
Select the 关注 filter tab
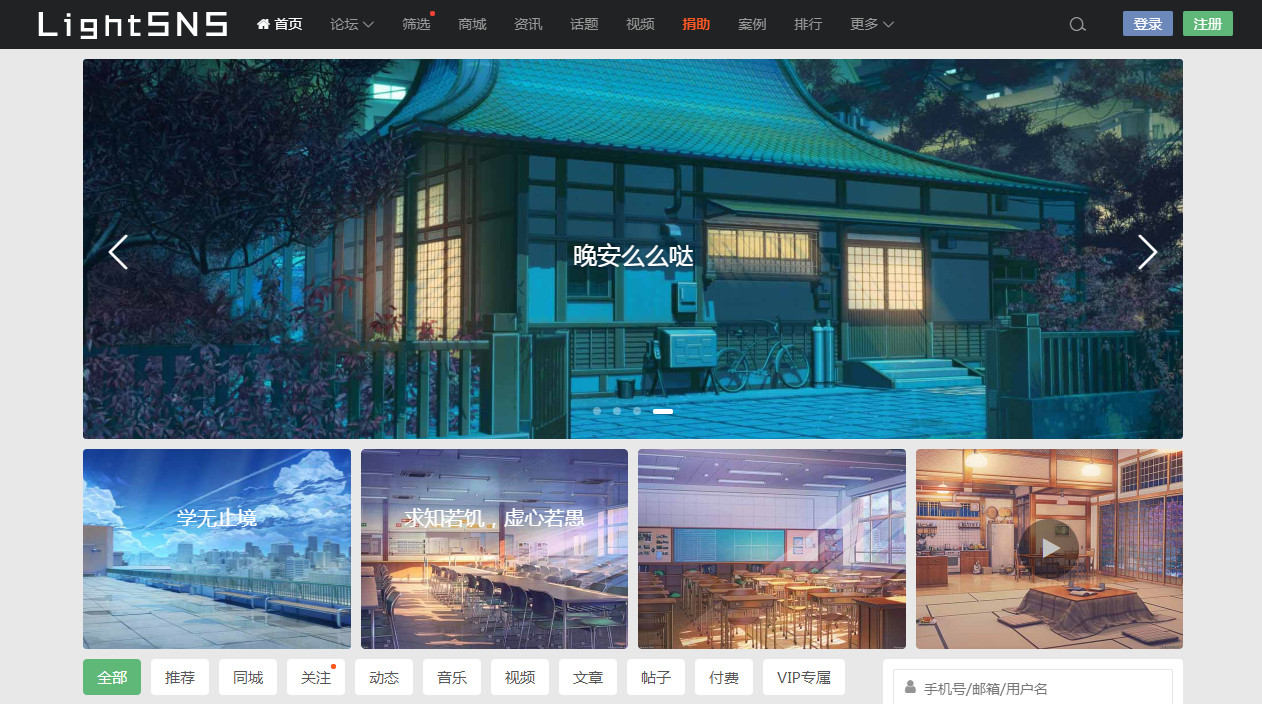point(316,677)
